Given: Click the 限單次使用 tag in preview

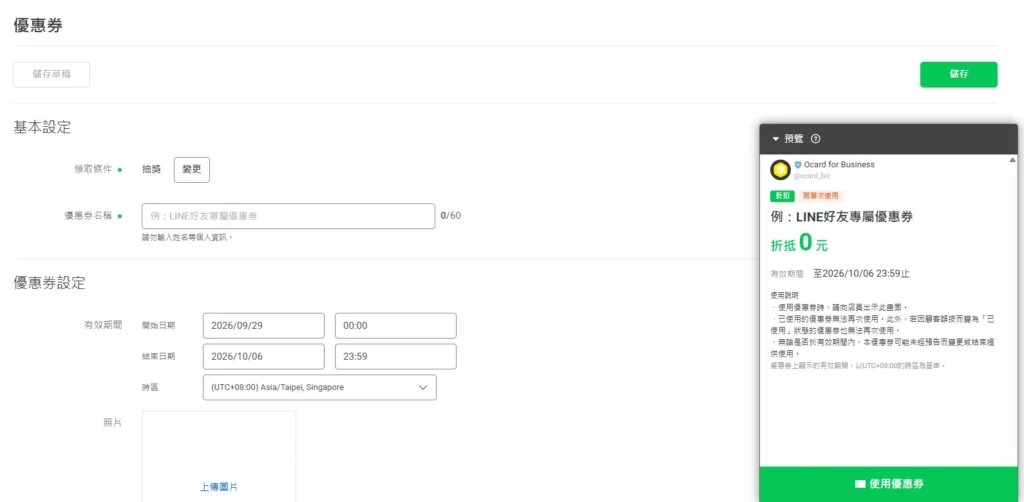Looking at the screenshot, I should coord(821,196).
